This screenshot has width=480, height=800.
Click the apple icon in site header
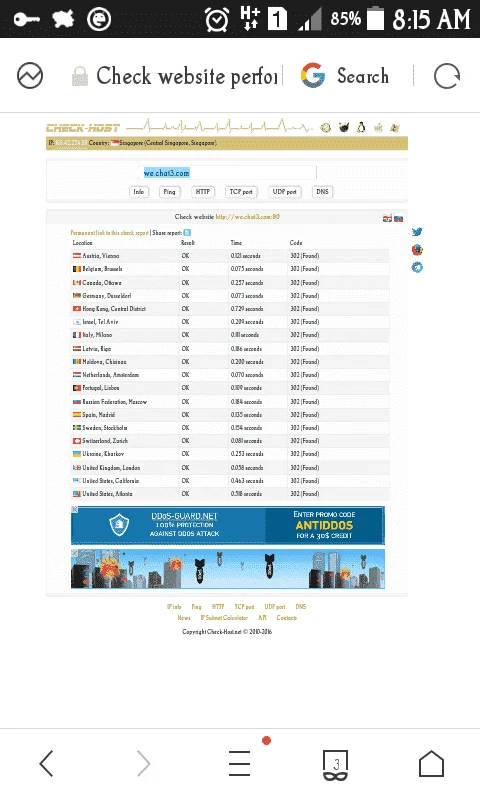(x=378, y=128)
